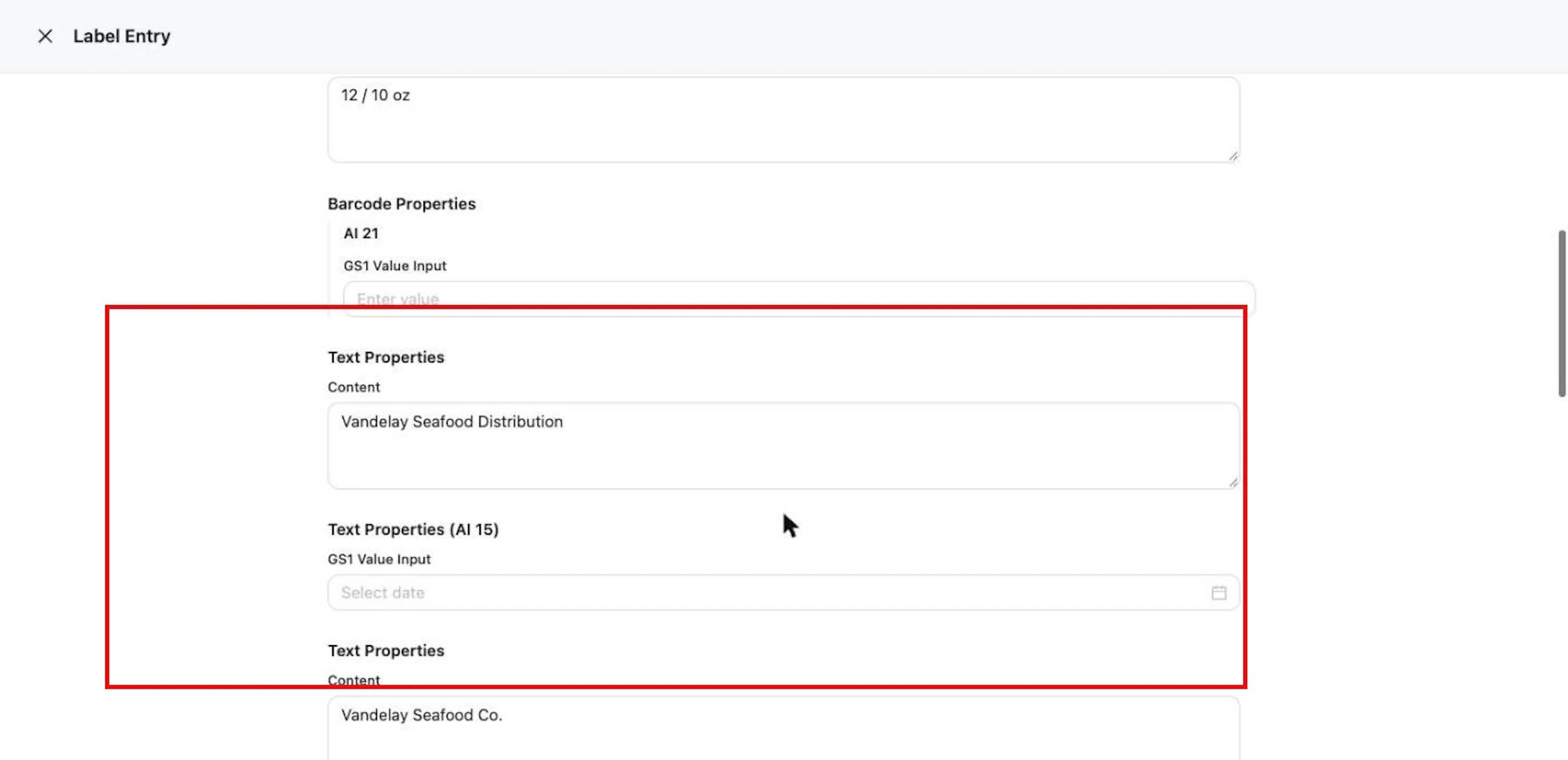Screen dimensions: 1568x760
Task: Click the 'Label Entry' title
Action: click(122, 36)
